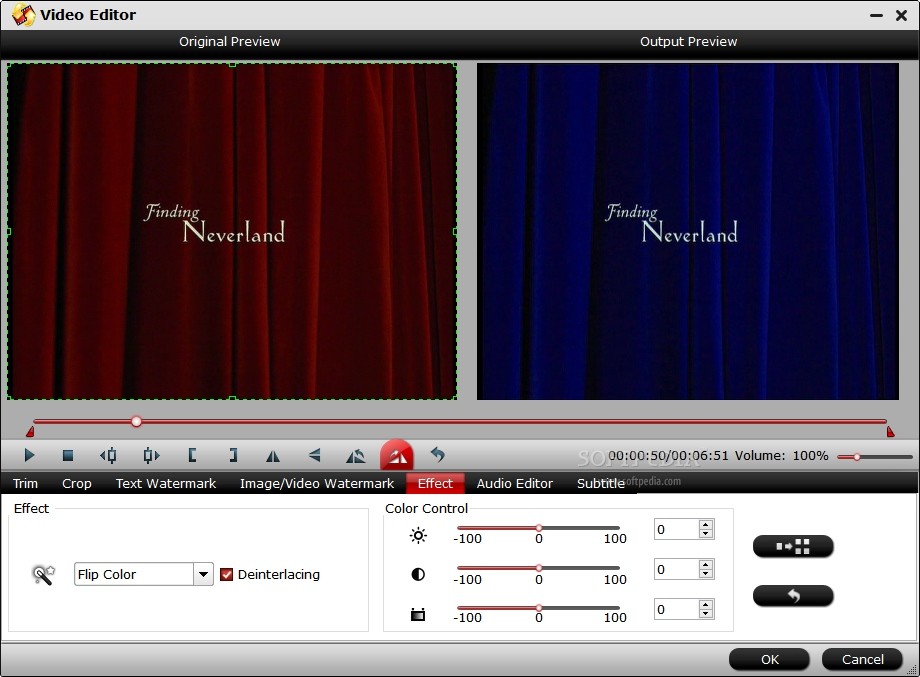Open the Audio Editor tab
Viewport: 920px width, 677px height.
515,483
